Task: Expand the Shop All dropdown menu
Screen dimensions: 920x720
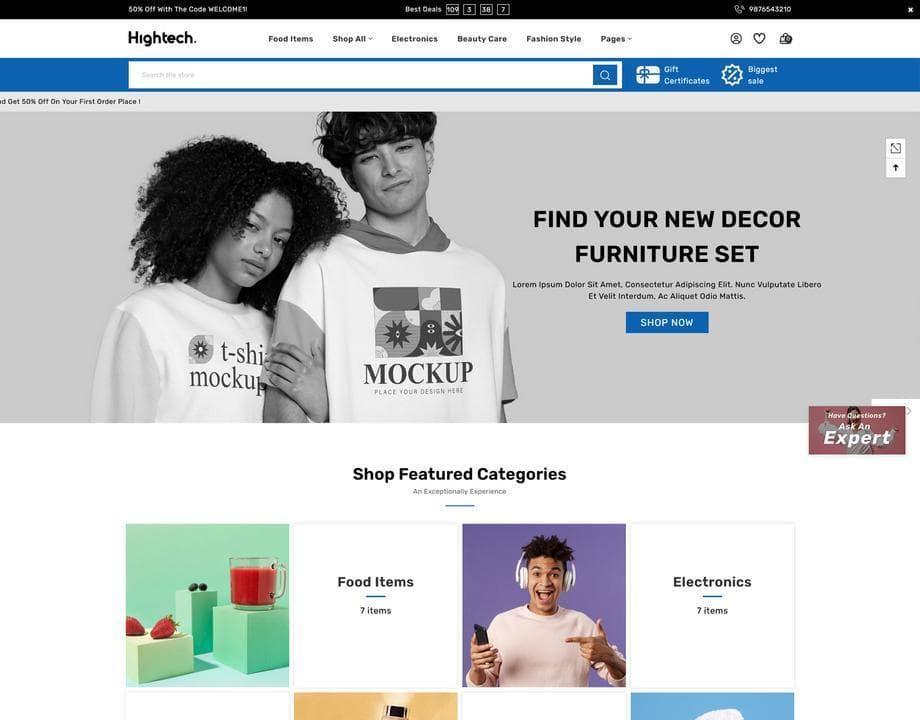Action: coord(352,39)
